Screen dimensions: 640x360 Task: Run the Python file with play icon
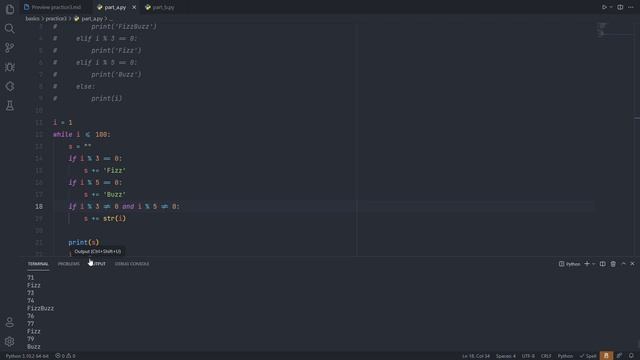coord(604,7)
